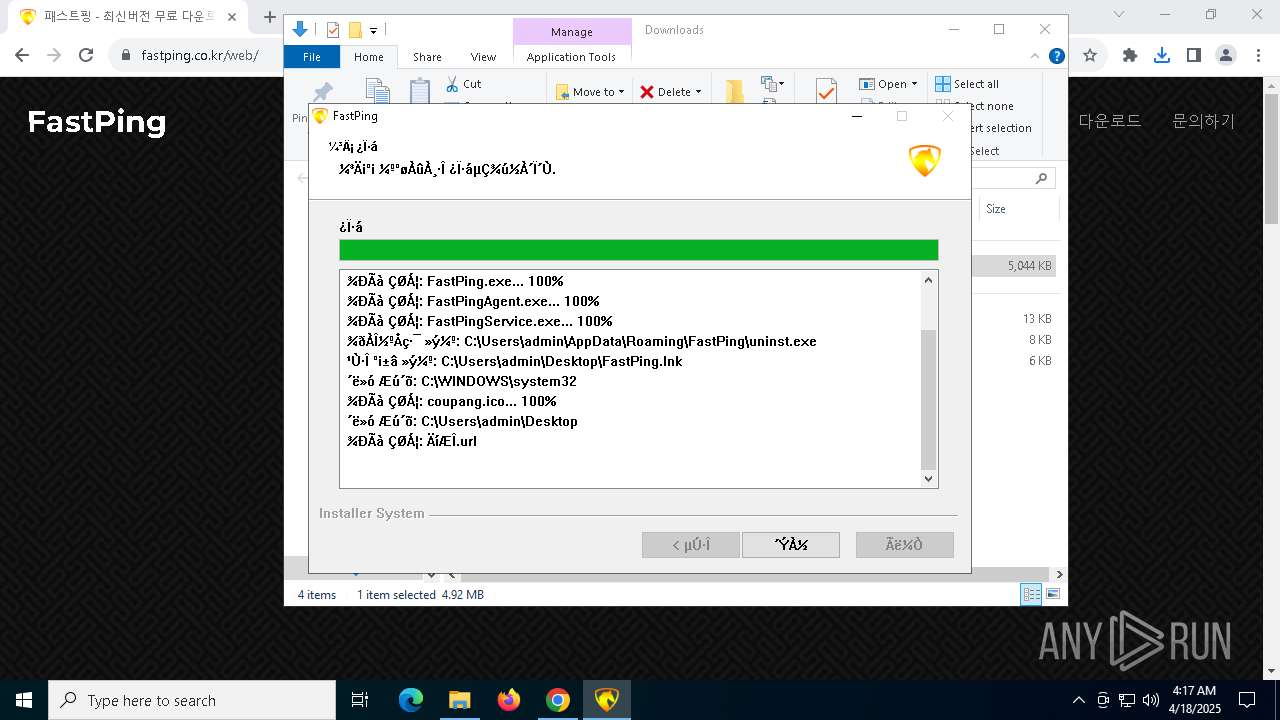This screenshot has width=1280, height=720.
Task: Sort by the Size column header
Action: 1017,209
